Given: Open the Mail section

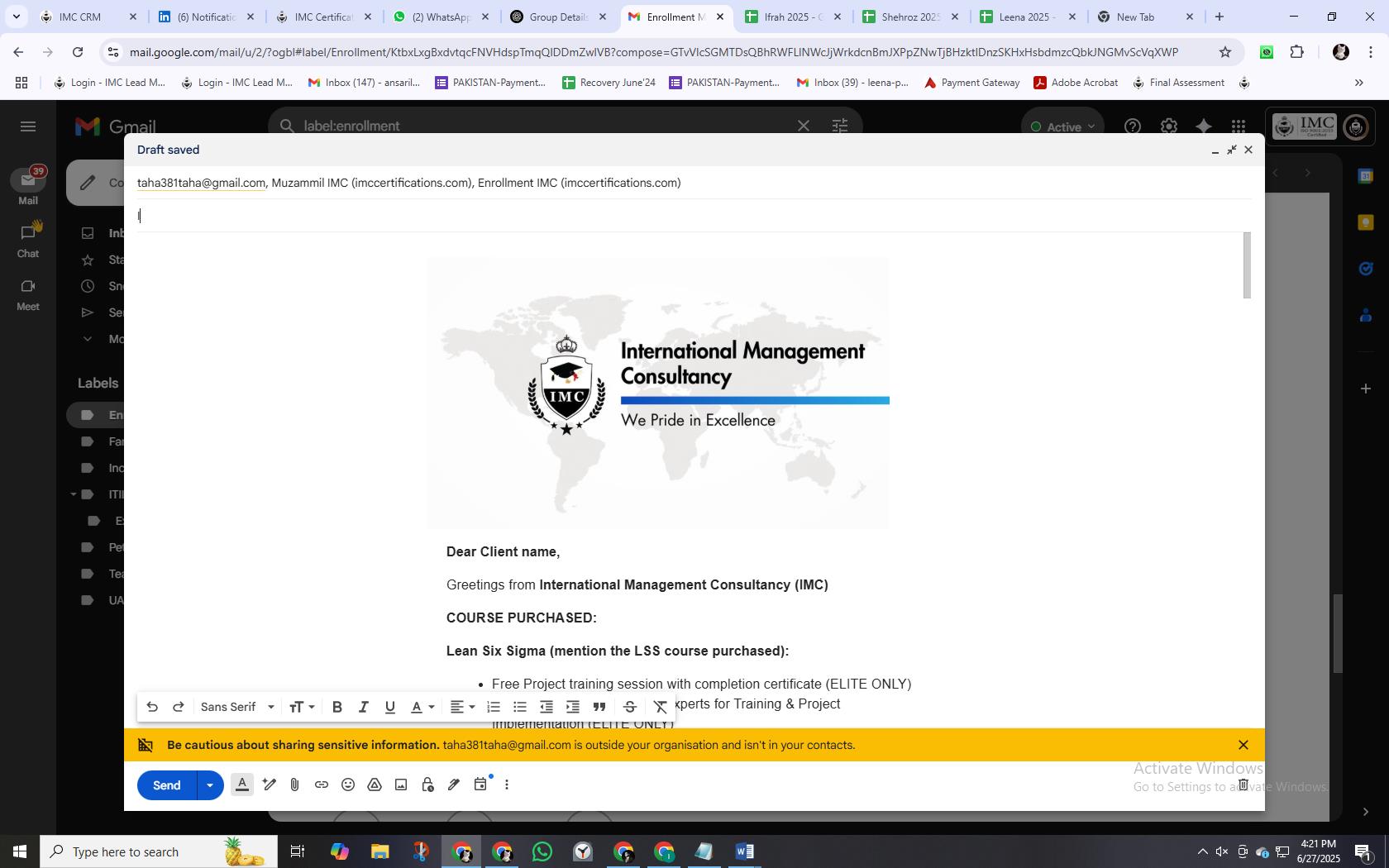Looking at the screenshot, I should tap(28, 186).
